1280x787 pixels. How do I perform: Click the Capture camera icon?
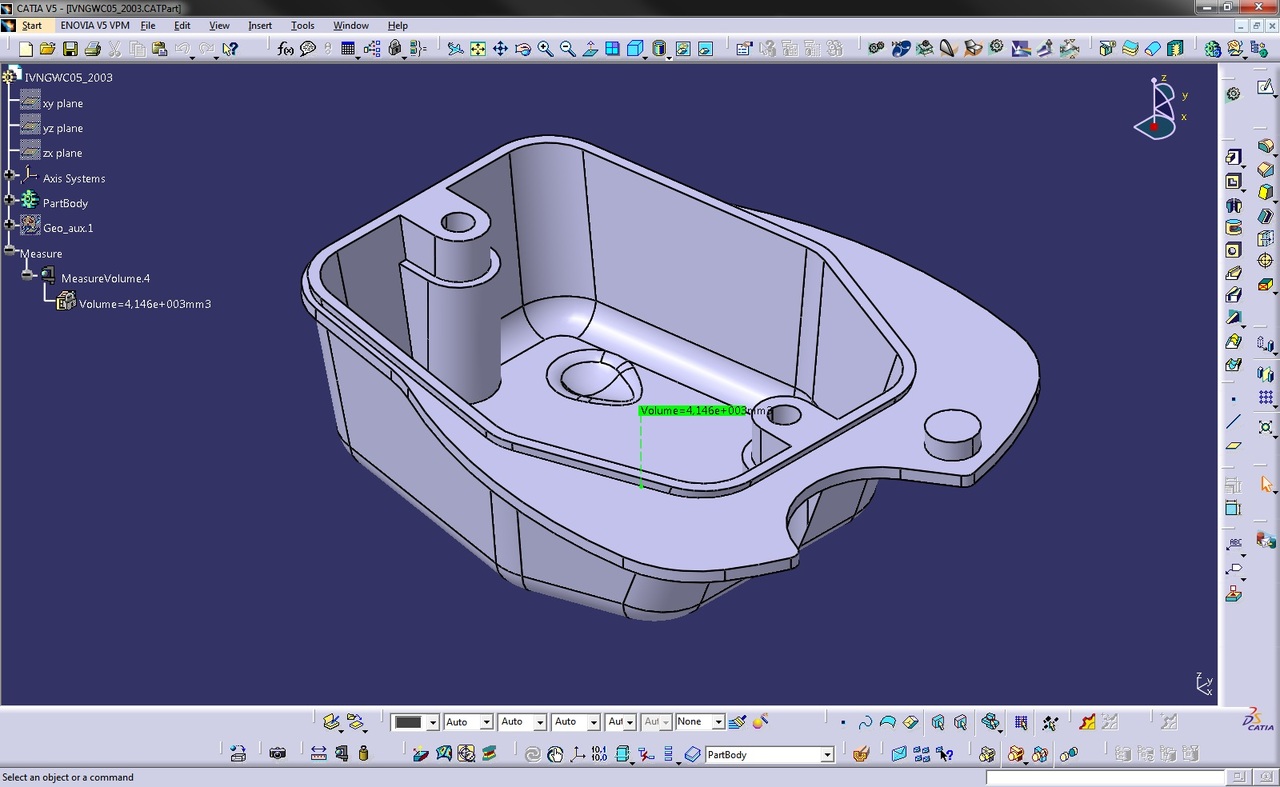tap(278, 753)
